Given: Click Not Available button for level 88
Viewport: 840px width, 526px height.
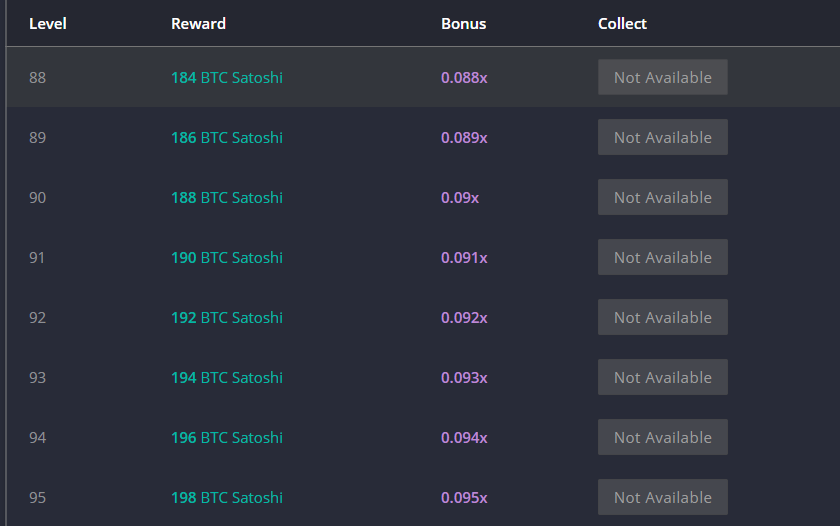Looking at the screenshot, I should click(663, 77).
